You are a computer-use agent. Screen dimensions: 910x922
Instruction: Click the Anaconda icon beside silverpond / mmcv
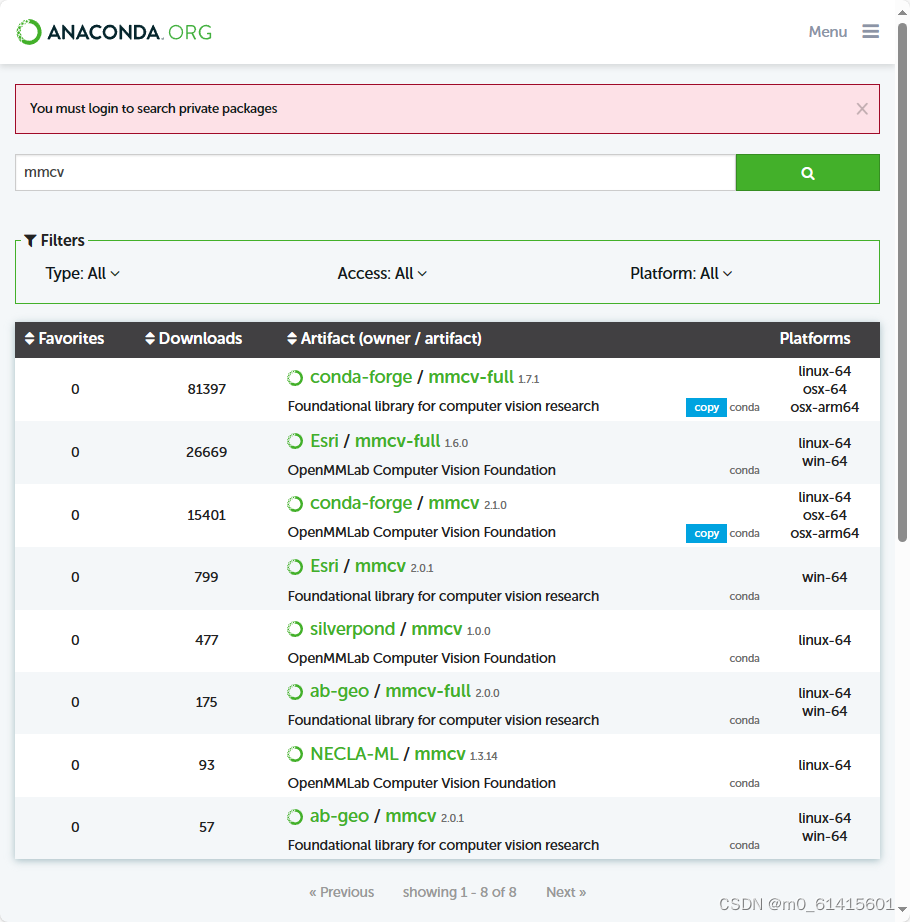coord(295,629)
